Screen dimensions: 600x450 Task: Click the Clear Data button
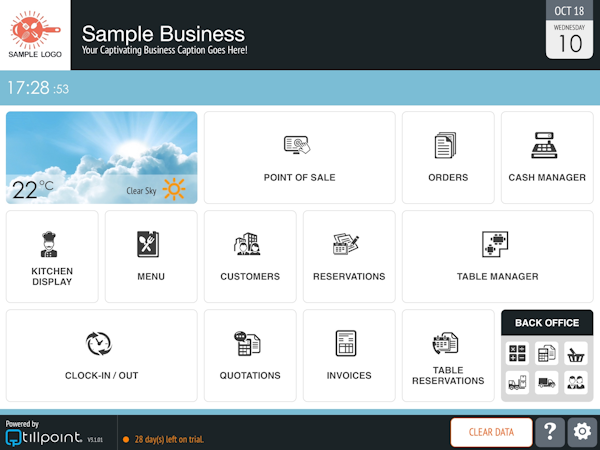pyautogui.click(x=491, y=432)
